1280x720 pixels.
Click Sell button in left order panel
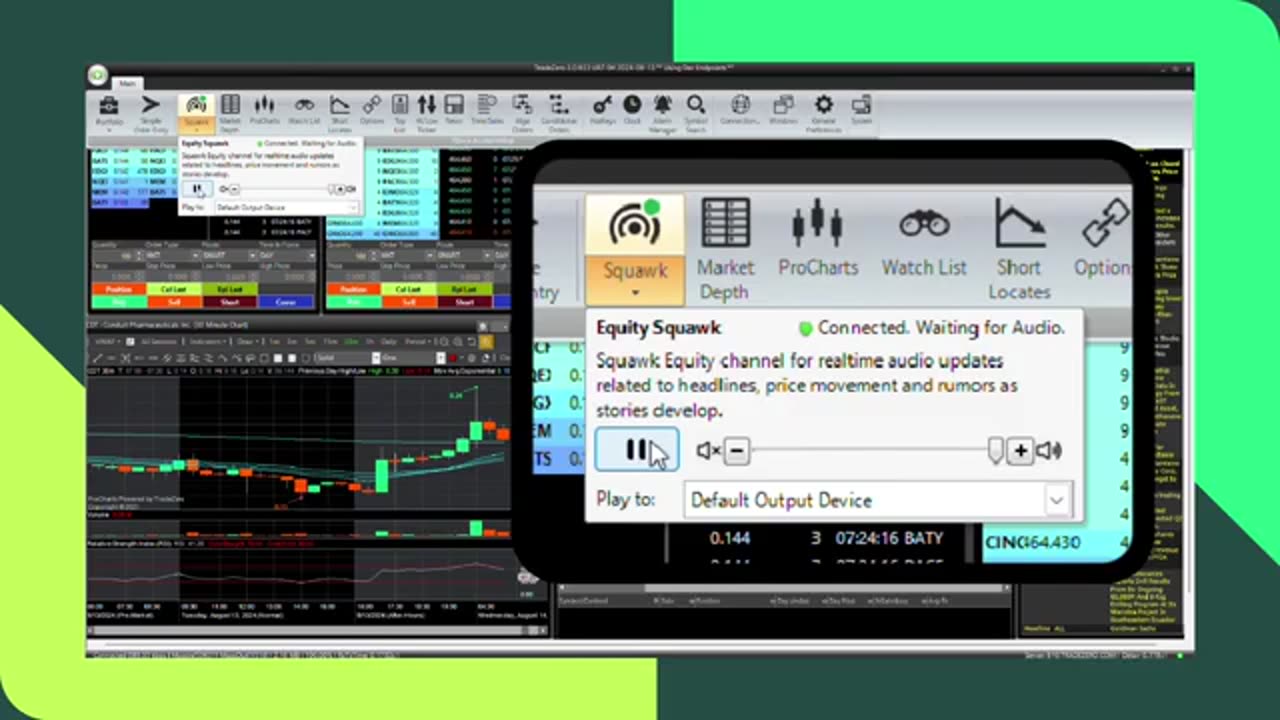tap(174, 302)
